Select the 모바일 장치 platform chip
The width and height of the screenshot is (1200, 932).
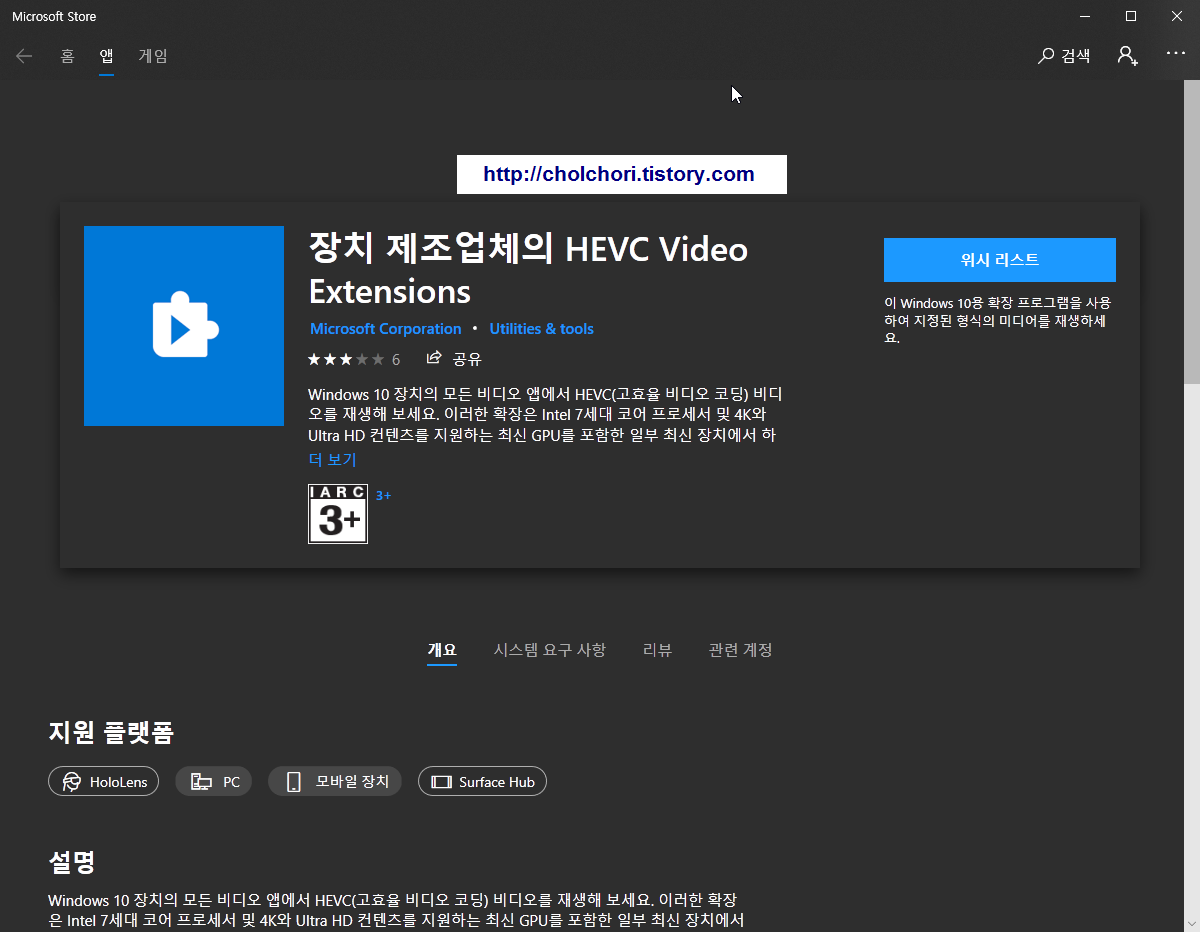tap(335, 782)
